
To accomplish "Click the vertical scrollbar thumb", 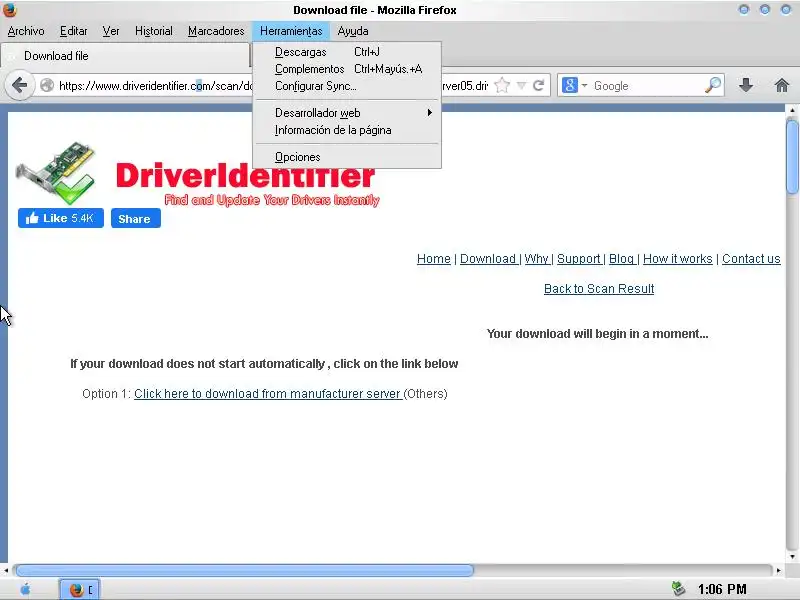I will point(792,156).
